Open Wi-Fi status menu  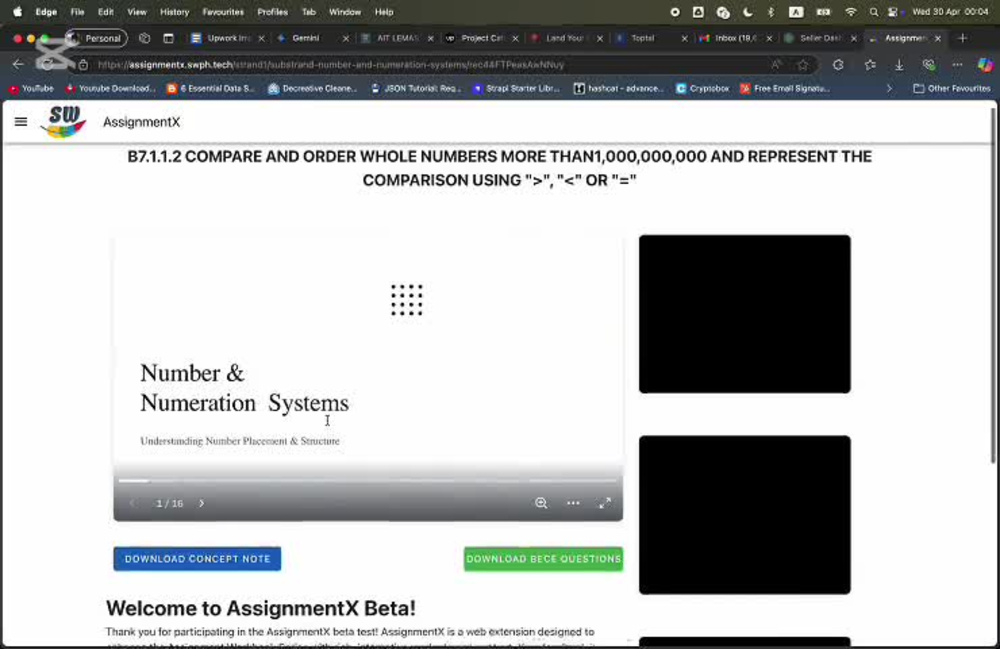[851, 11]
